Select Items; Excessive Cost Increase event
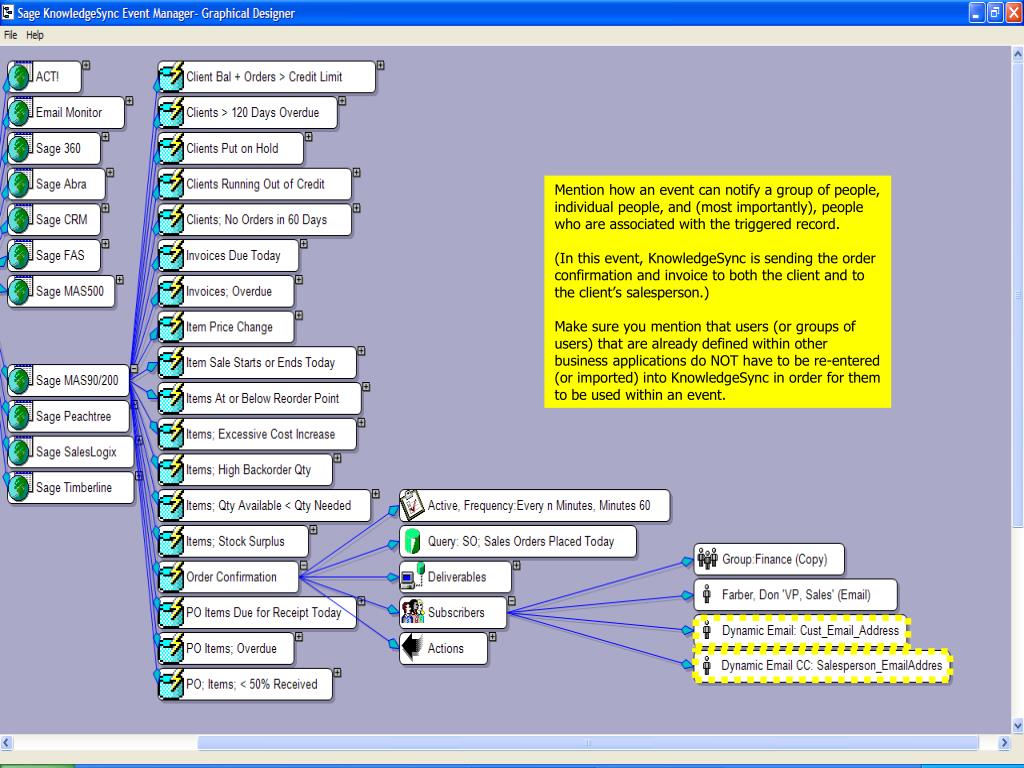Screen dimensions: 1024x768 pyautogui.click(x=257, y=435)
